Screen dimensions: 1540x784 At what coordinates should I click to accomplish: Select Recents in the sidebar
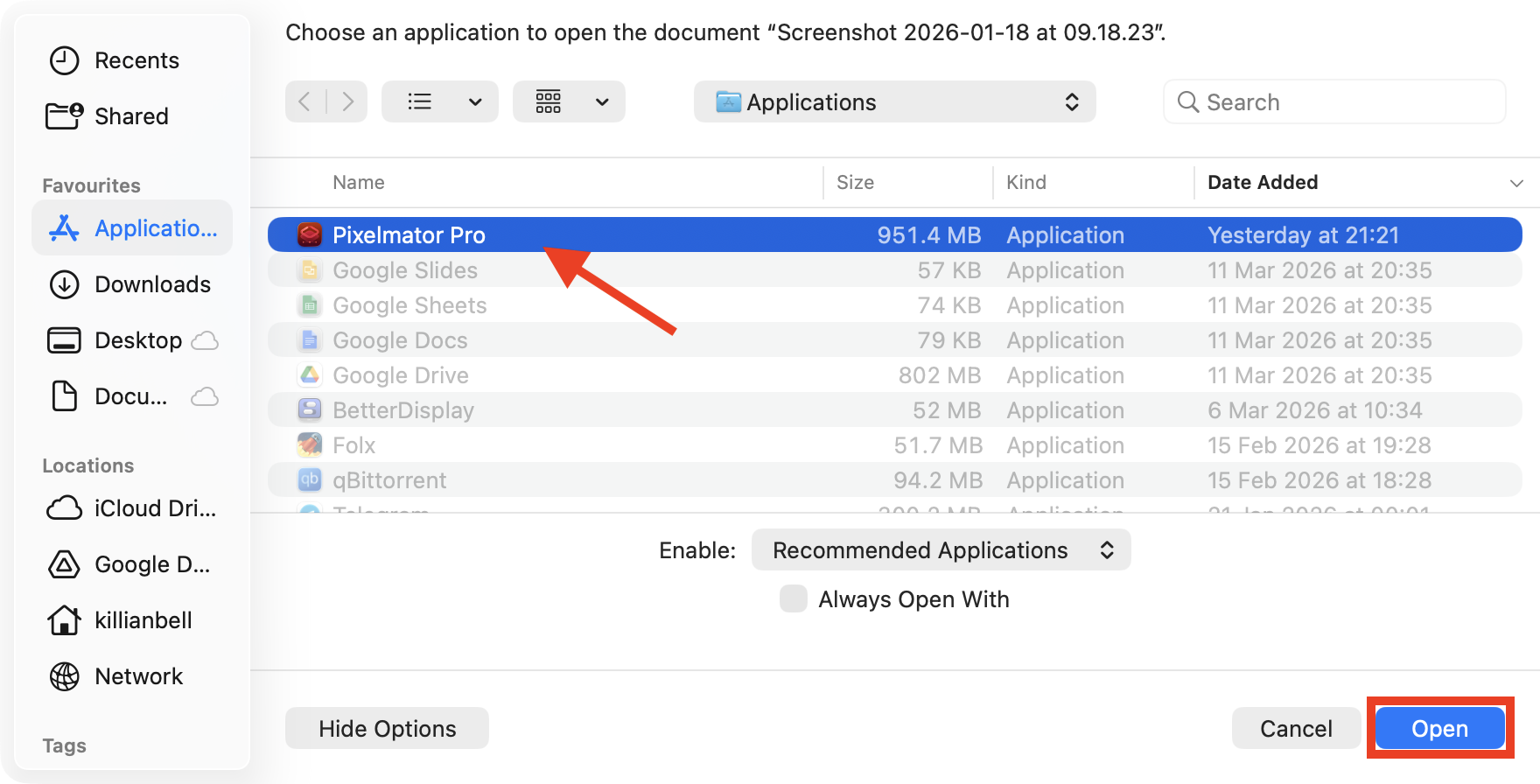(x=136, y=60)
